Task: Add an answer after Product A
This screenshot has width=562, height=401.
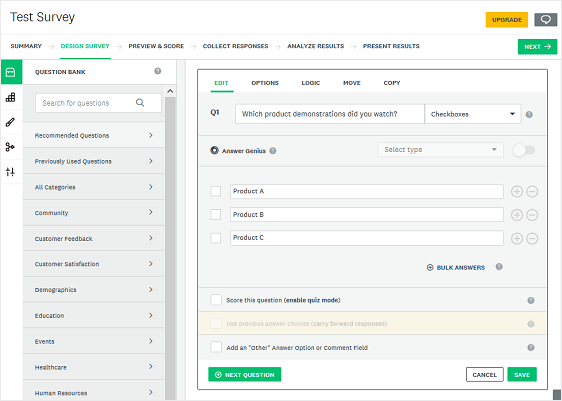Action: point(516,192)
